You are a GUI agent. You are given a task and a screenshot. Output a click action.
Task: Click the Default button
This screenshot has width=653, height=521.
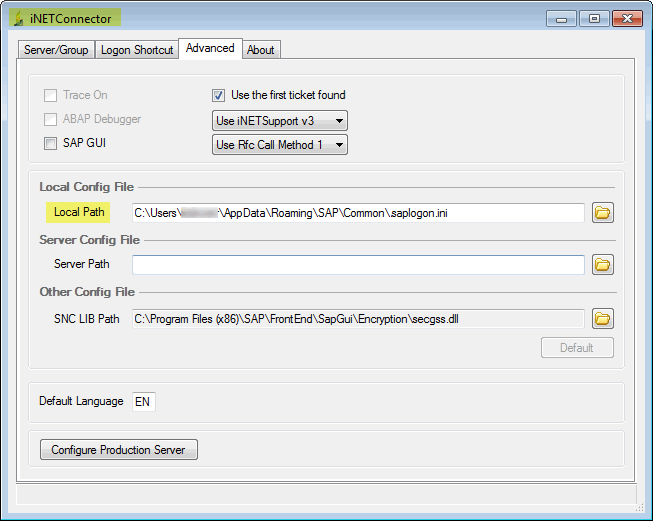[x=577, y=348]
